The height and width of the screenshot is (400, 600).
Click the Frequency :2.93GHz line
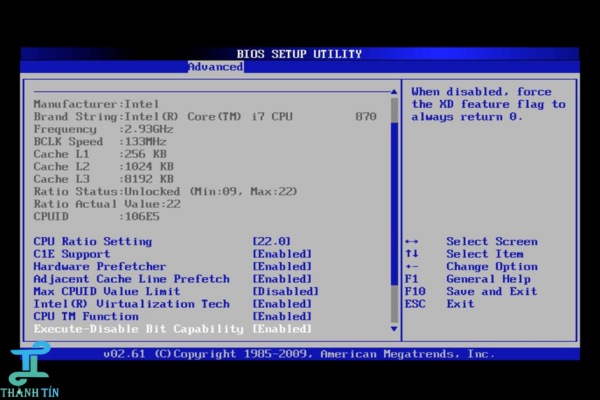[x=103, y=129]
